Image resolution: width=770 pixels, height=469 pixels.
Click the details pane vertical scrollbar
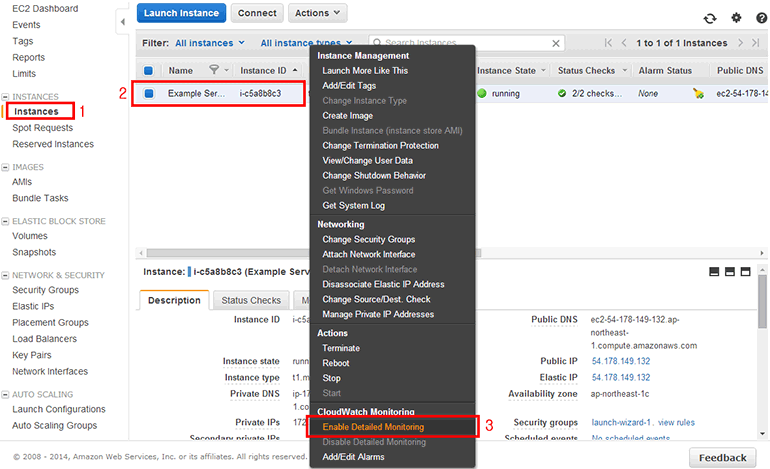762,320
